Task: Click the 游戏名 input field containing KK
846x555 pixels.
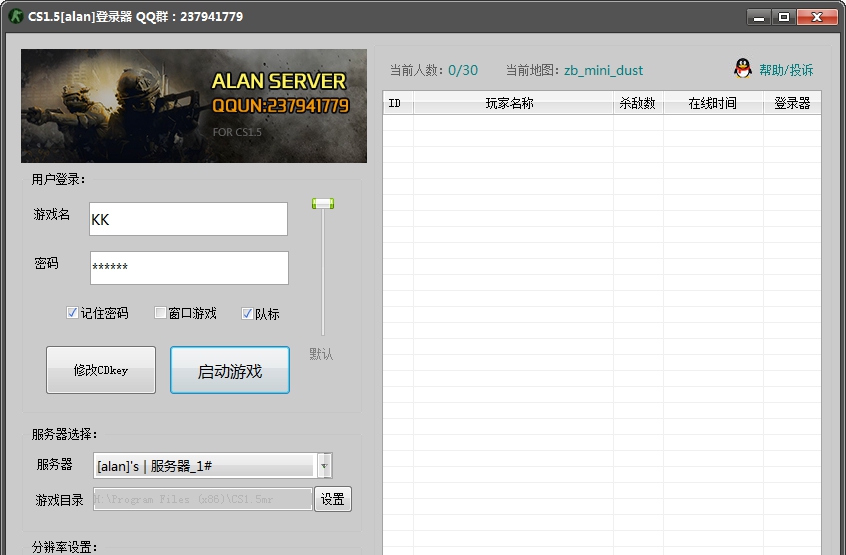Action: (188, 219)
